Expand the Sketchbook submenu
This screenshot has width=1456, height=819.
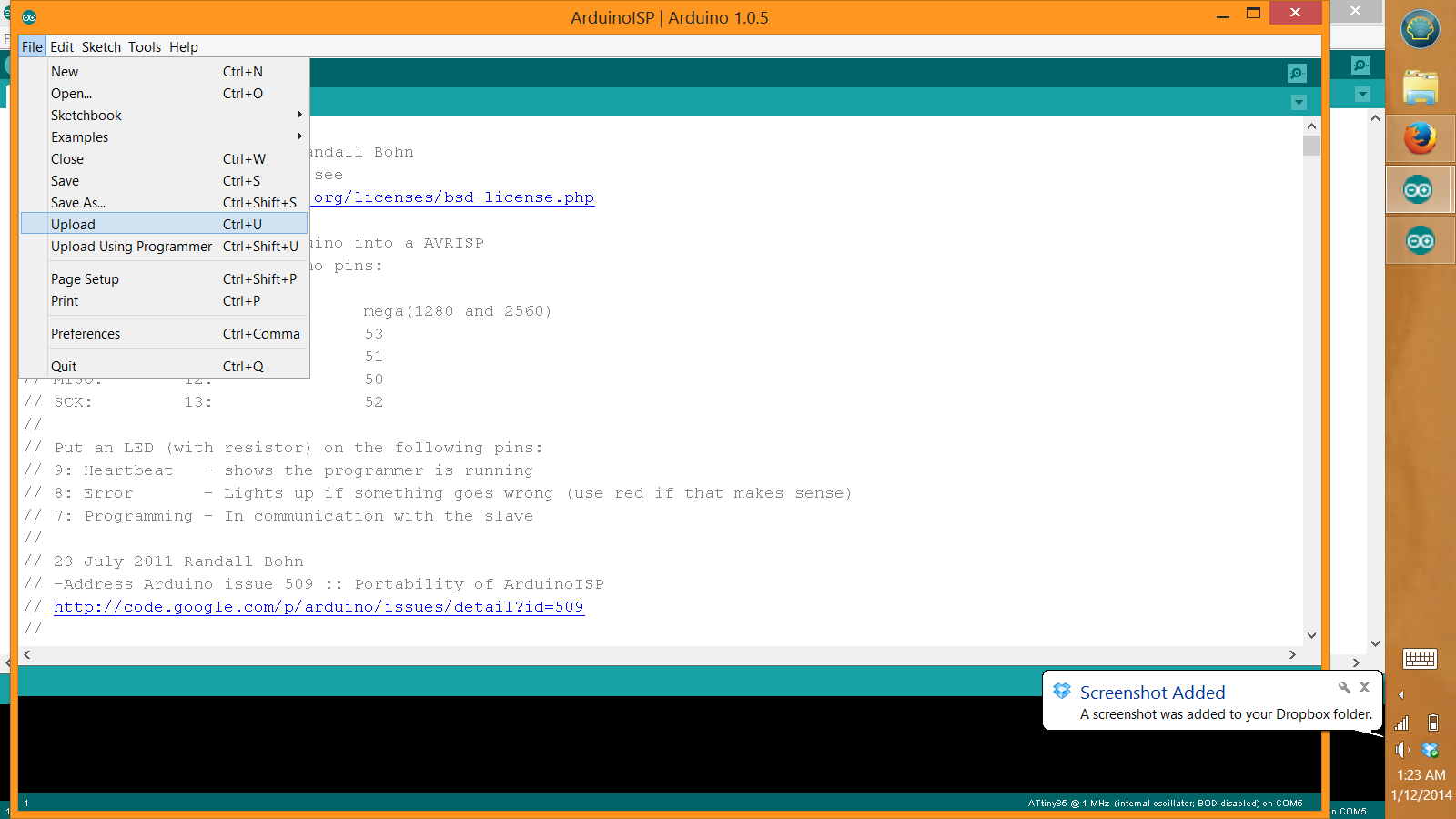86,115
